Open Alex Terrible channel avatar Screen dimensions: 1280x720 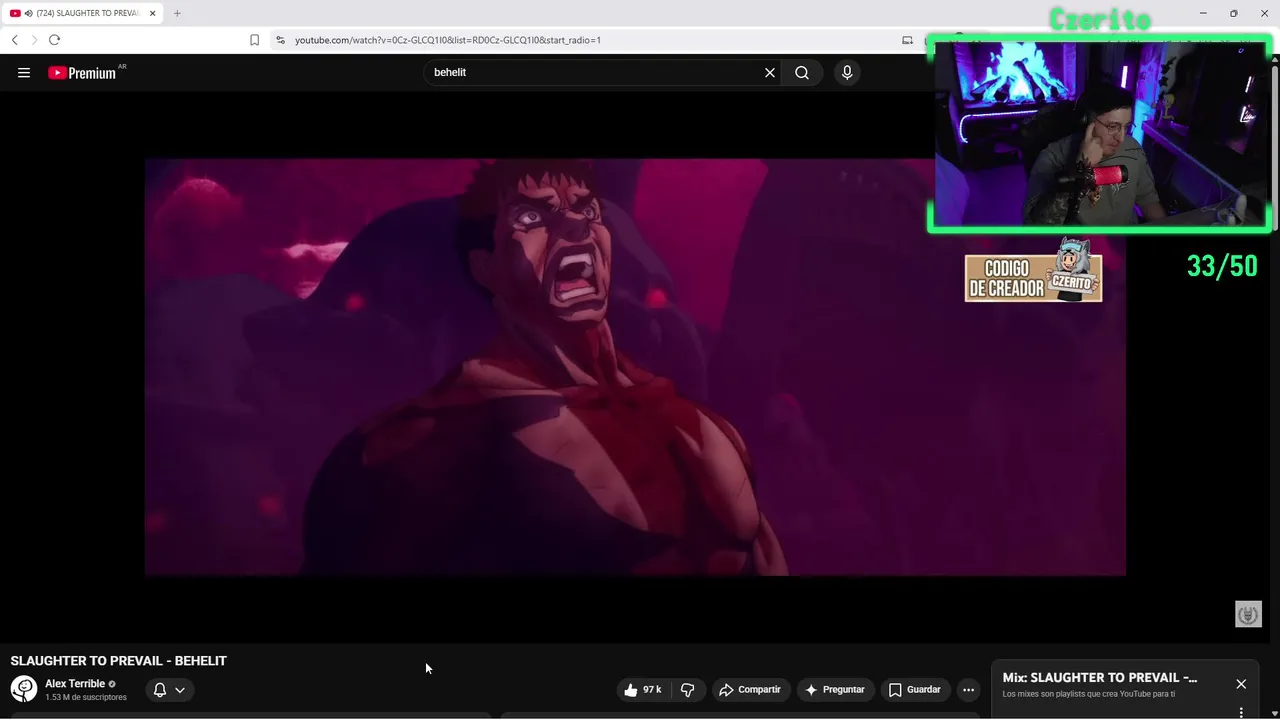point(24,689)
